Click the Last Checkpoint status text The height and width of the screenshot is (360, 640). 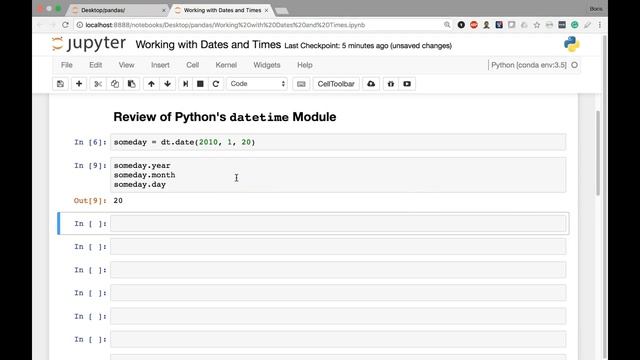[368, 46]
